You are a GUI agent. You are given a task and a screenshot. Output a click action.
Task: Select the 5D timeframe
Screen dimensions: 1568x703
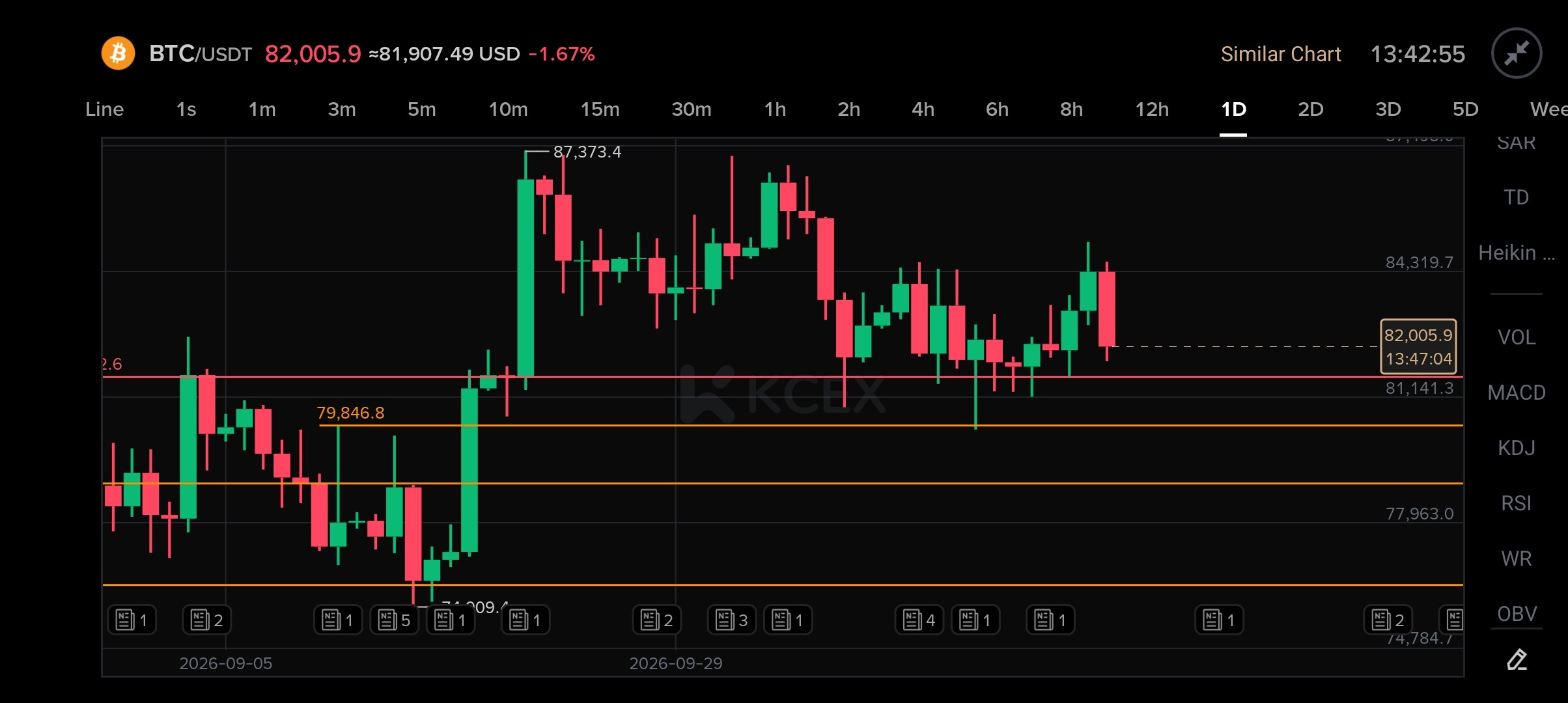(x=1465, y=109)
